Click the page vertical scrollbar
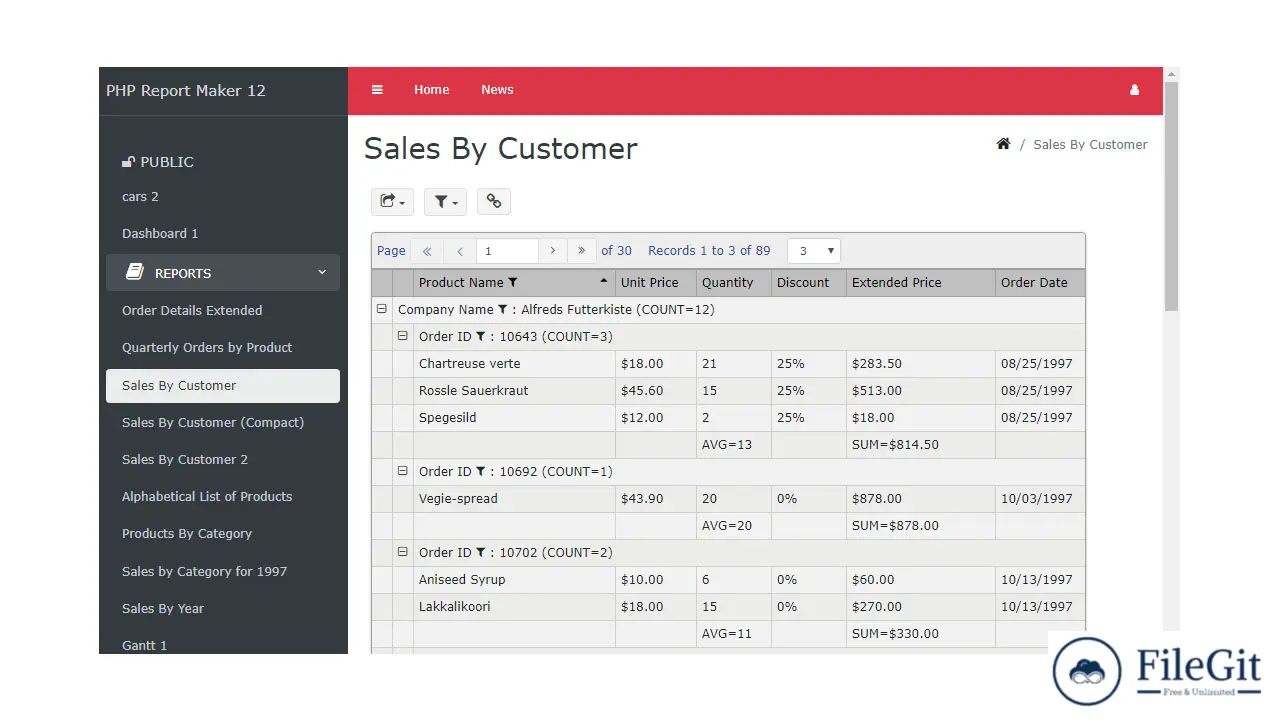1280x720 pixels. click(x=1171, y=196)
